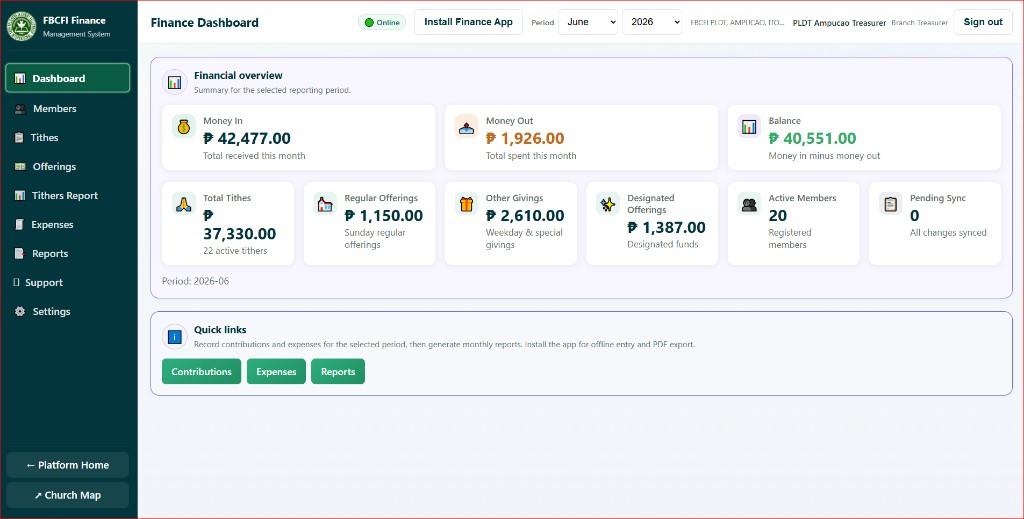Click the green Online status indicator
Image resolution: width=1024 pixels, height=519 pixels.
pyautogui.click(x=382, y=22)
